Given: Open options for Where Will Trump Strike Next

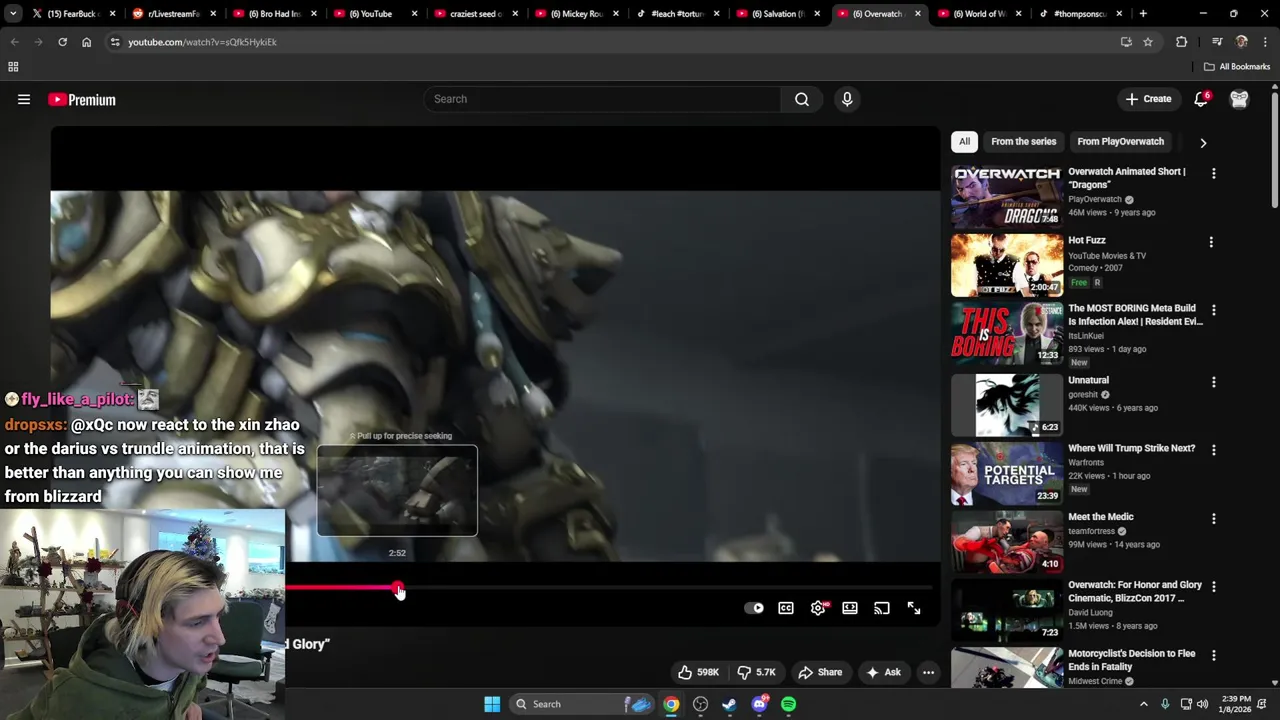Looking at the screenshot, I should [1214, 450].
